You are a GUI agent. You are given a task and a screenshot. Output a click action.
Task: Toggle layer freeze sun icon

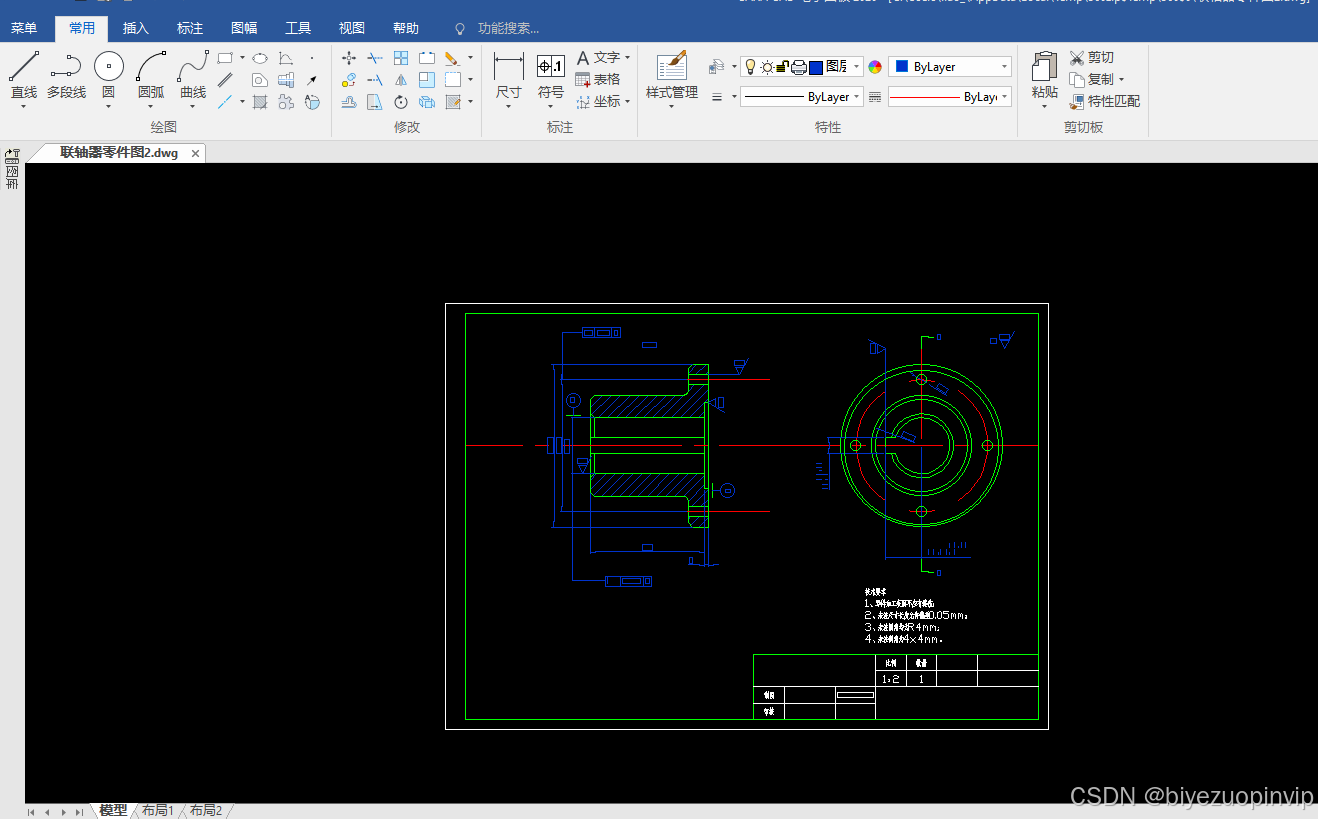767,67
